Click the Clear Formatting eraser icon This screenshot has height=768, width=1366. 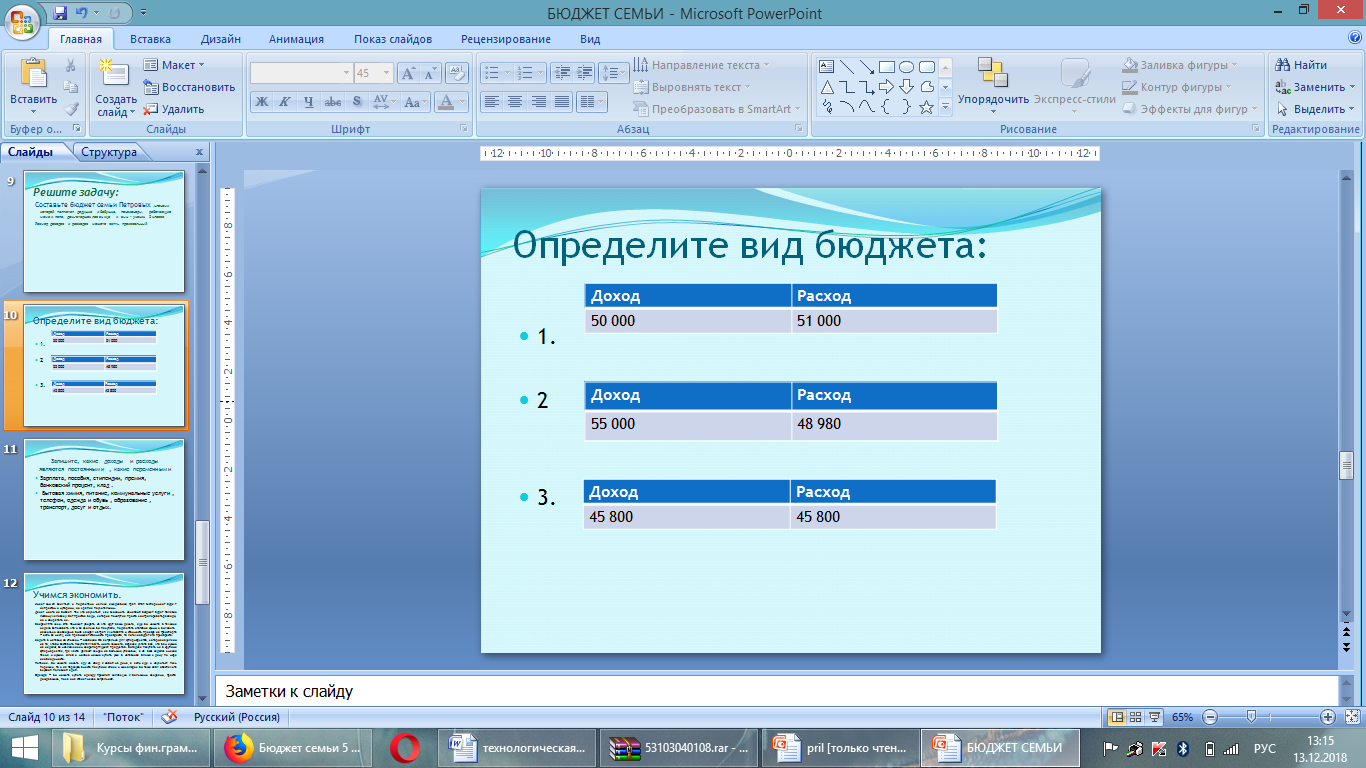[457, 73]
